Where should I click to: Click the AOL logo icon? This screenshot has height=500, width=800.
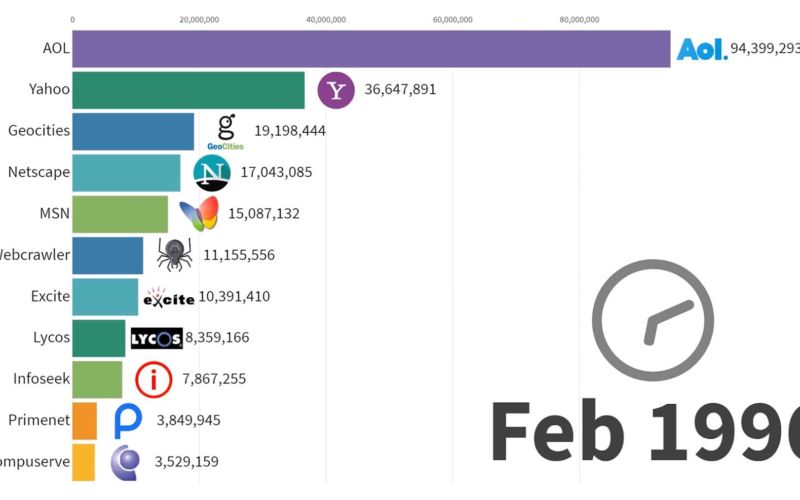(702, 49)
